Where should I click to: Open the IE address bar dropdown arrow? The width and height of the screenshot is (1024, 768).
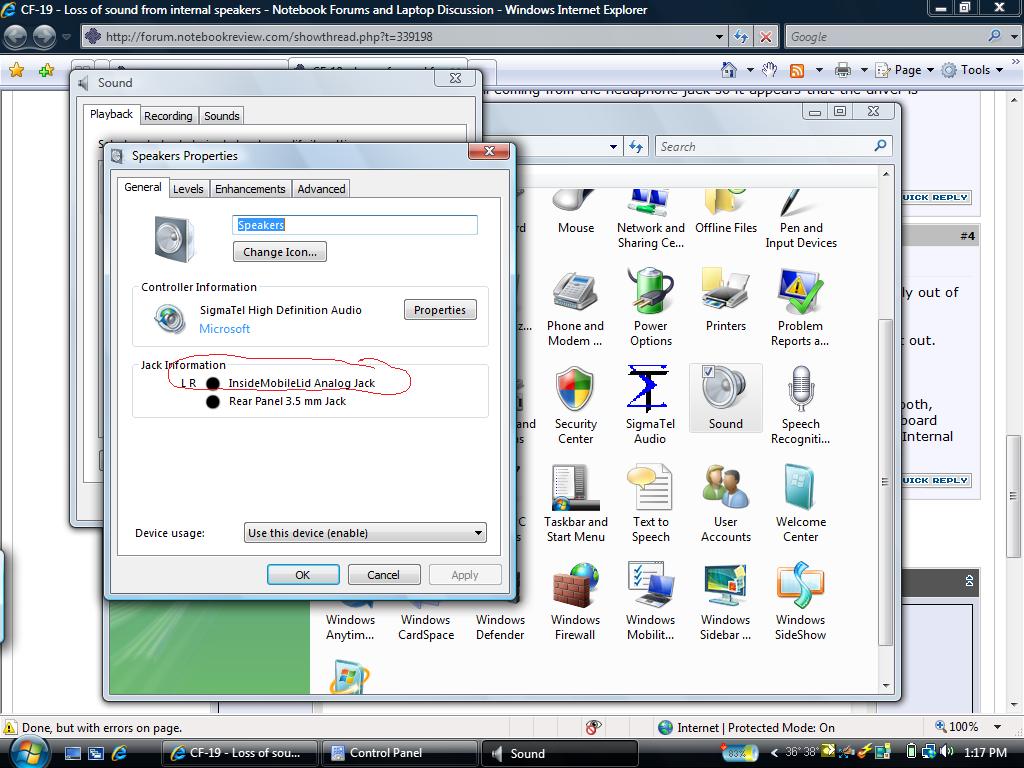point(719,37)
